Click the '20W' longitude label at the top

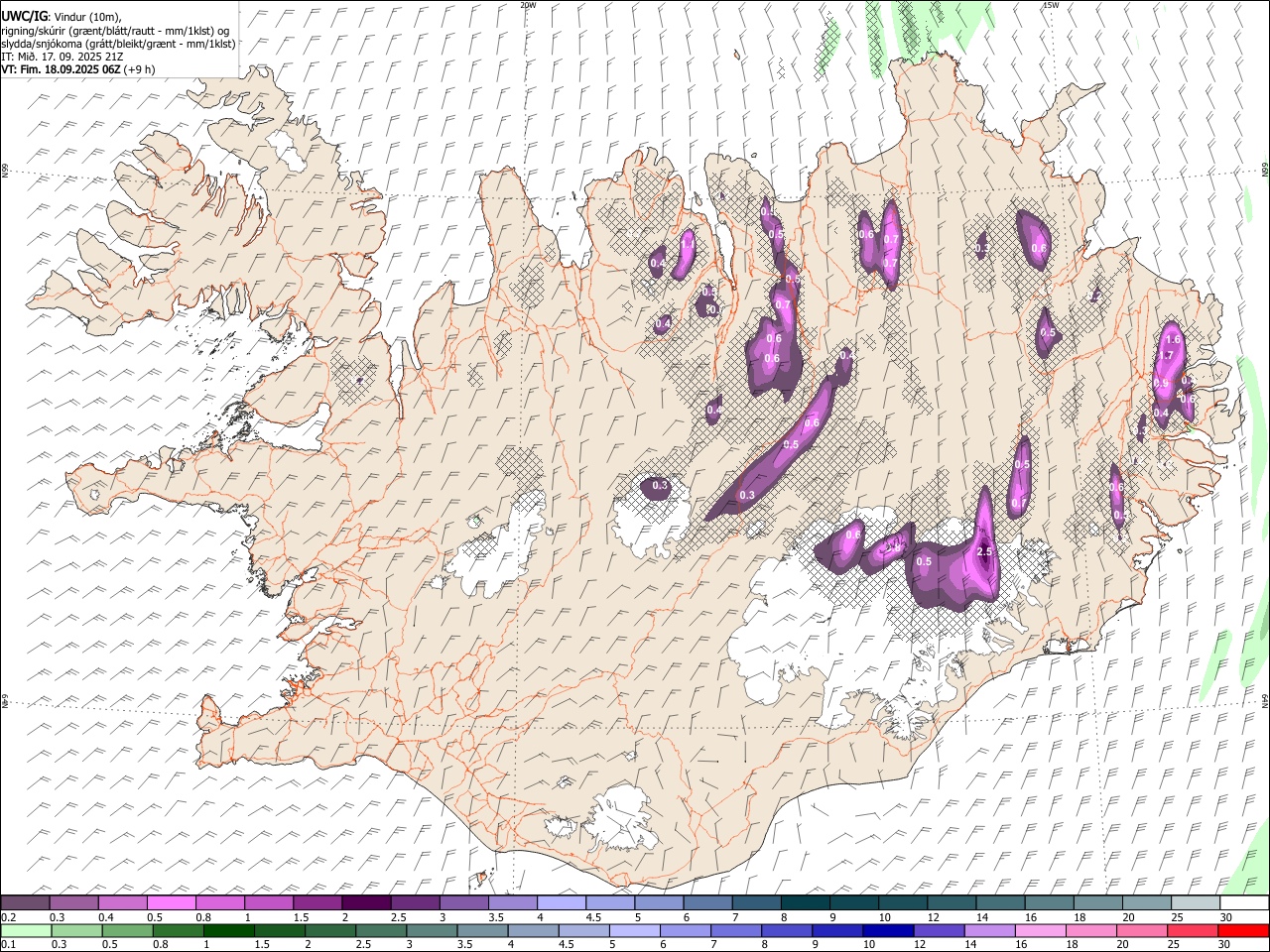click(528, 5)
